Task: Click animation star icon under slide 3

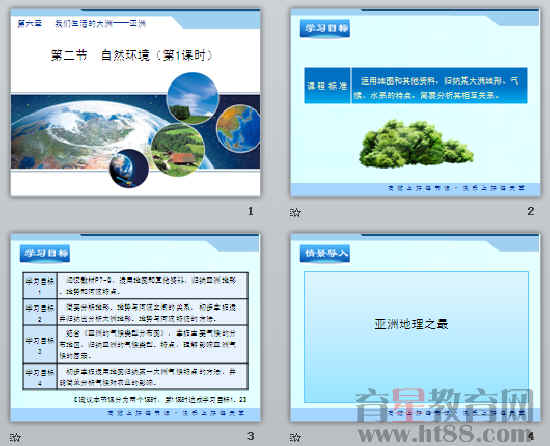Action: click(15, 437)
